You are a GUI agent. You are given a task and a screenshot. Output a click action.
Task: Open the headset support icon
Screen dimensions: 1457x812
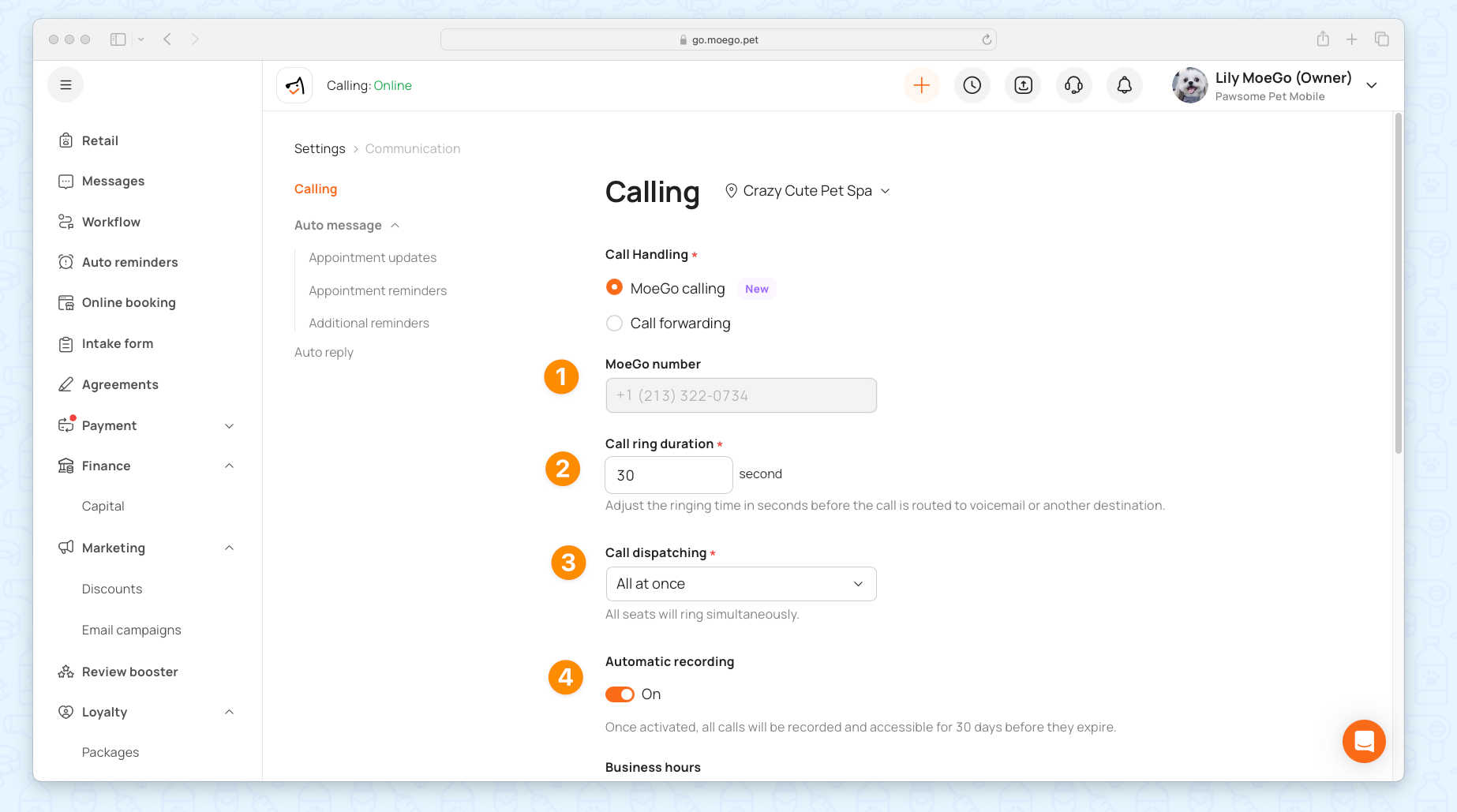1073,85
